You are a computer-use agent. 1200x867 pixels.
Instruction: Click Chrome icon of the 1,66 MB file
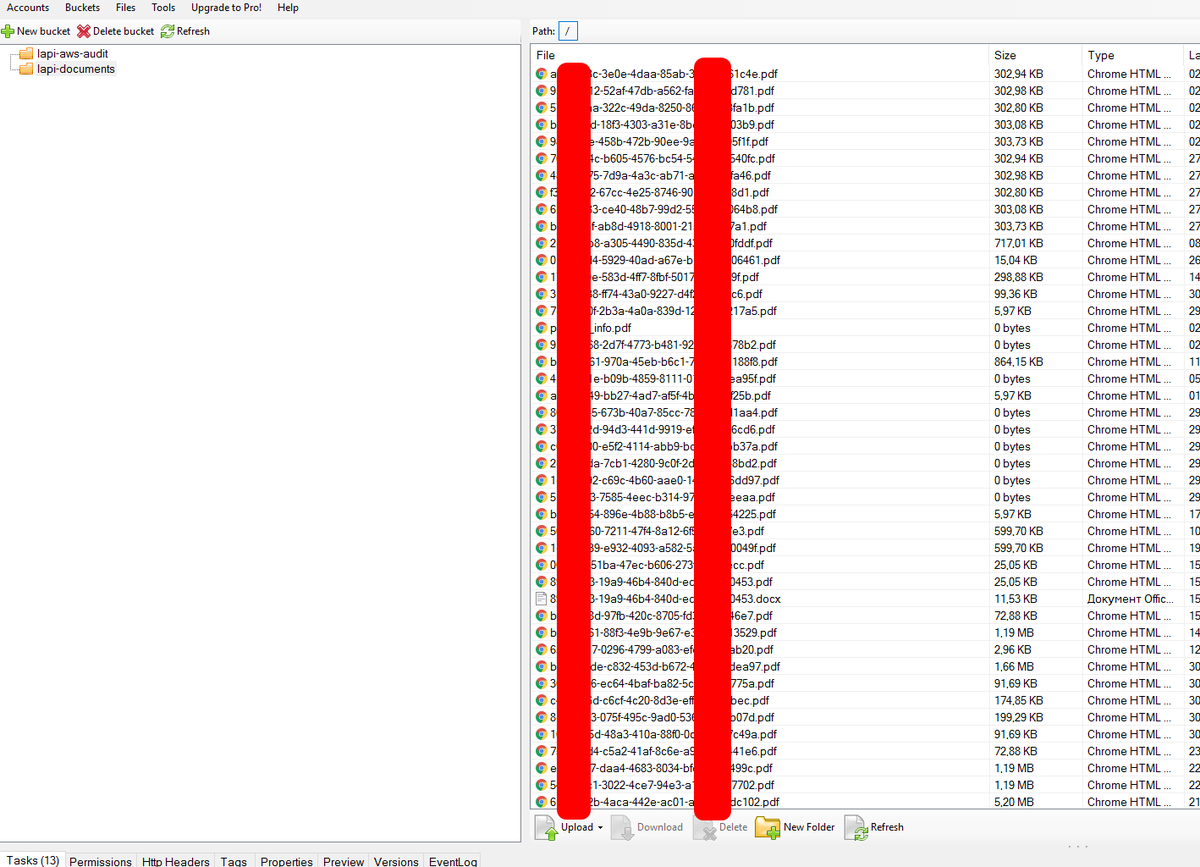(x=542, y=667)
